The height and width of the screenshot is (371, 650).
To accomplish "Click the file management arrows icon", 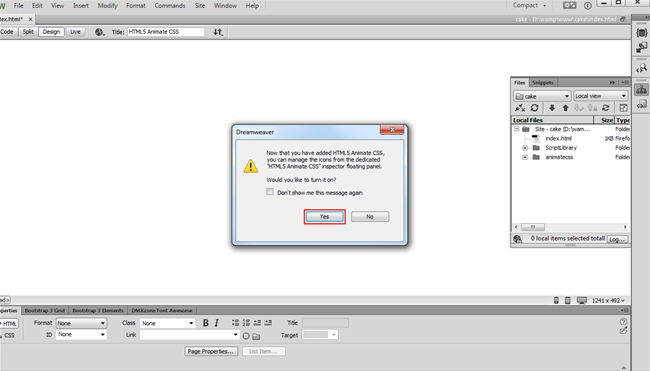I will pyautogui.click(x=218, y=32).
